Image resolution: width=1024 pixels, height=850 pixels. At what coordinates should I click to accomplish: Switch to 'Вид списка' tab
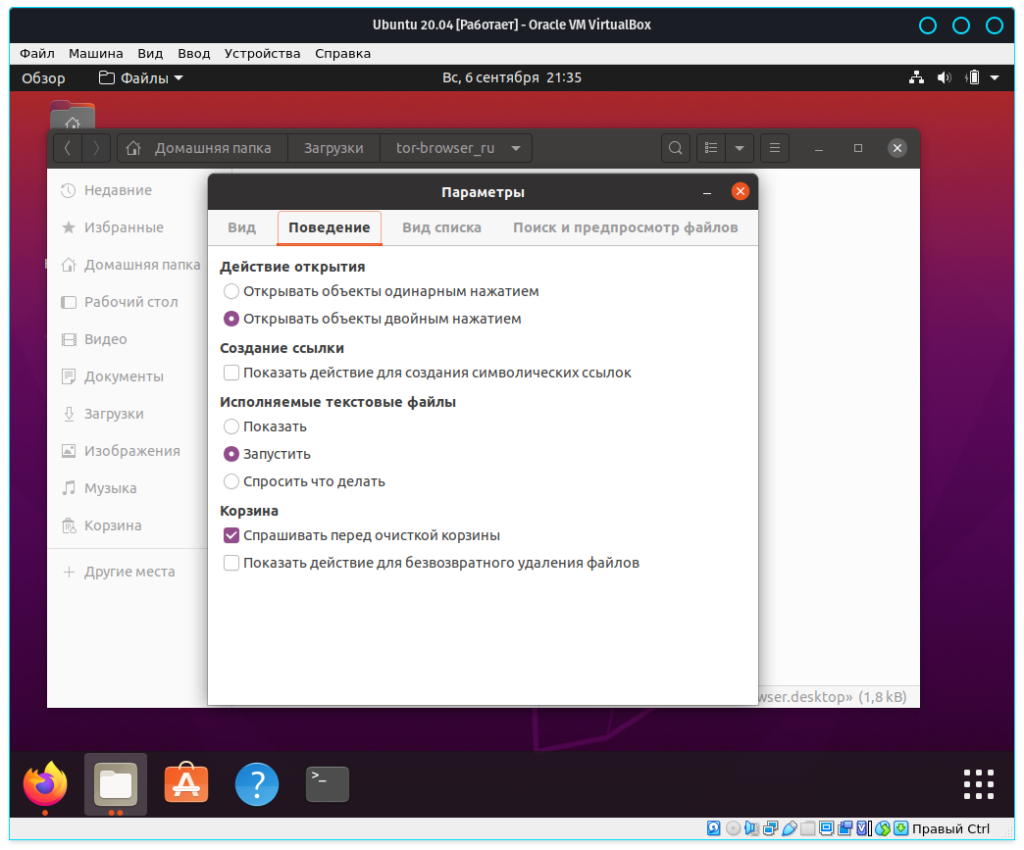pos(441,228)
